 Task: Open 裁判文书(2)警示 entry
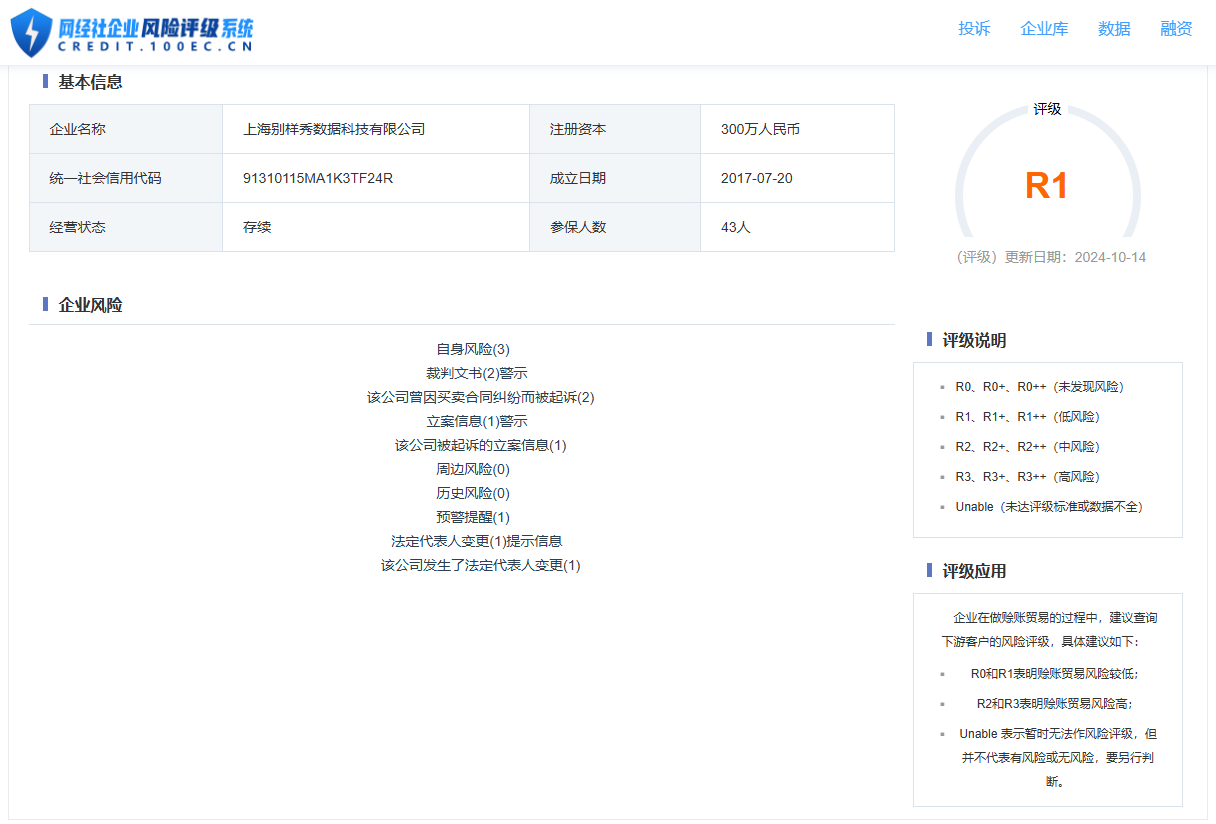click(x=476, y=373)
